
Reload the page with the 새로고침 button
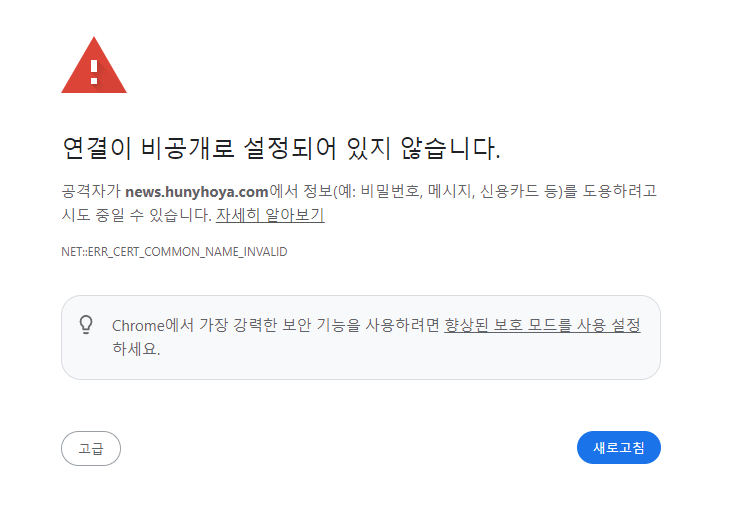619,447
